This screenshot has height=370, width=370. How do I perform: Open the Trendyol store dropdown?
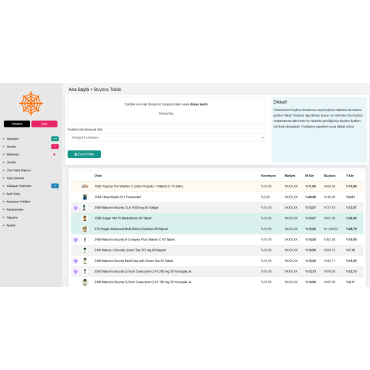click(x=166, y=137)
